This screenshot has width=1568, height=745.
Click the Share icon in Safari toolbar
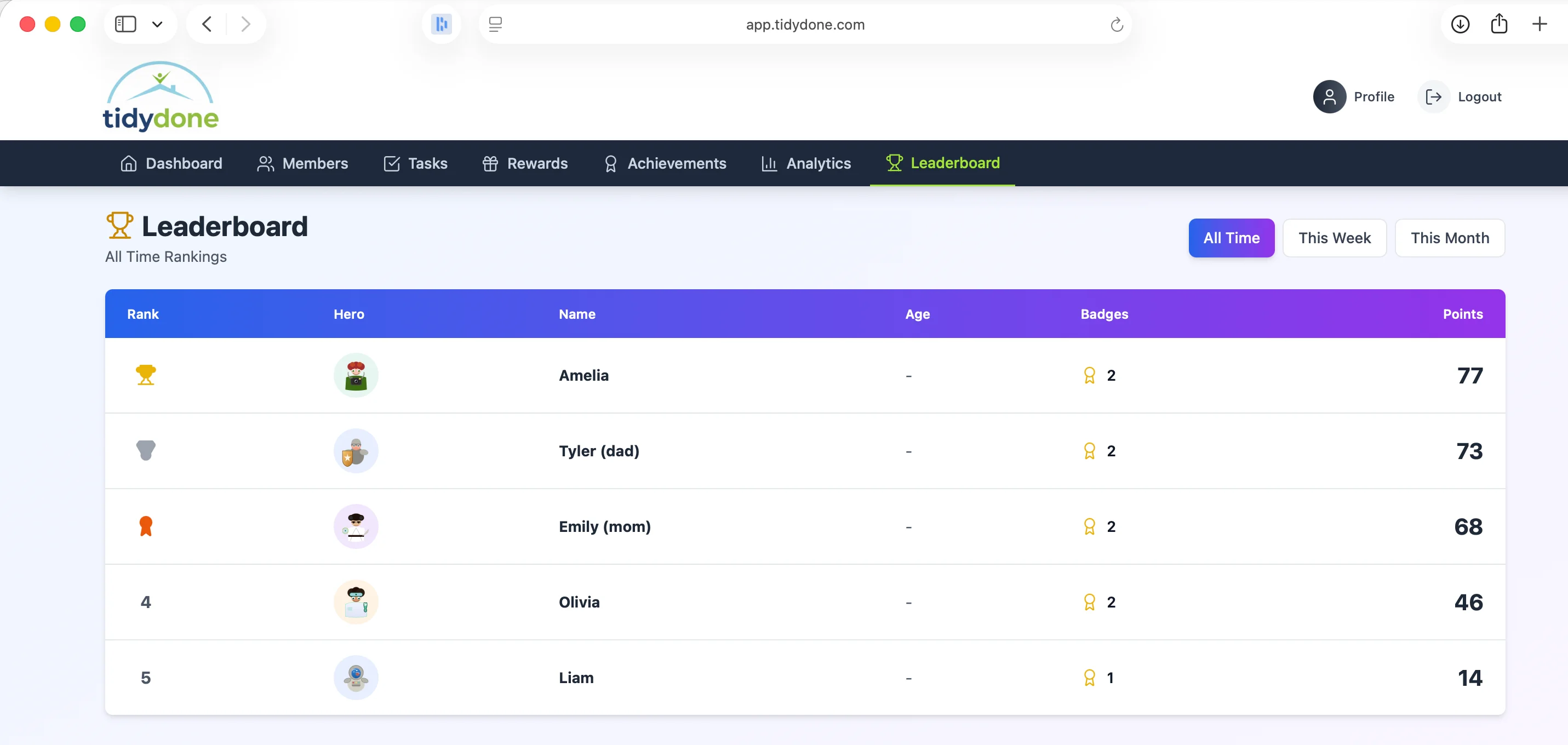click(1499, 24)
